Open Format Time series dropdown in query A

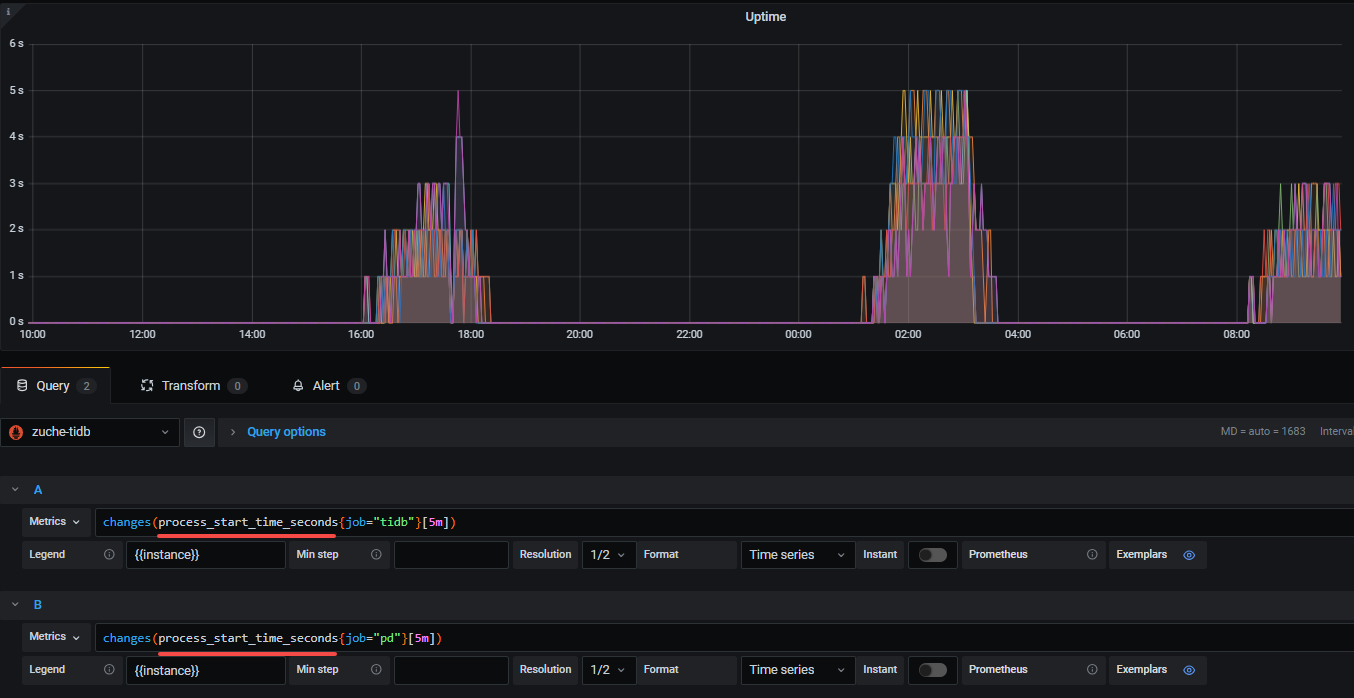click(x=798, y=554)
